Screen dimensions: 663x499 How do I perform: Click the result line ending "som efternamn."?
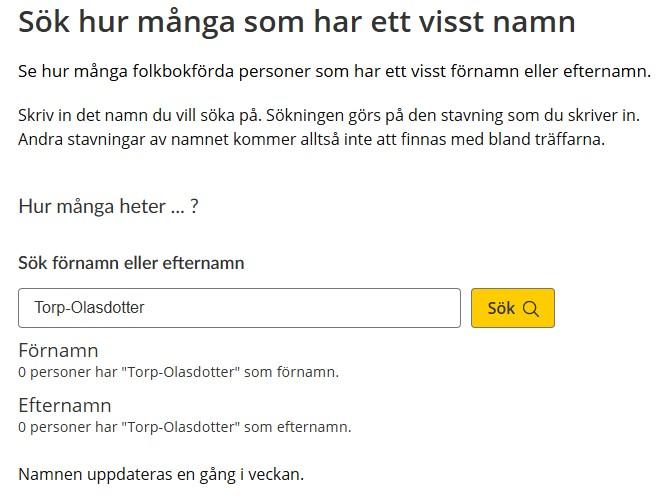coord(184,427)
